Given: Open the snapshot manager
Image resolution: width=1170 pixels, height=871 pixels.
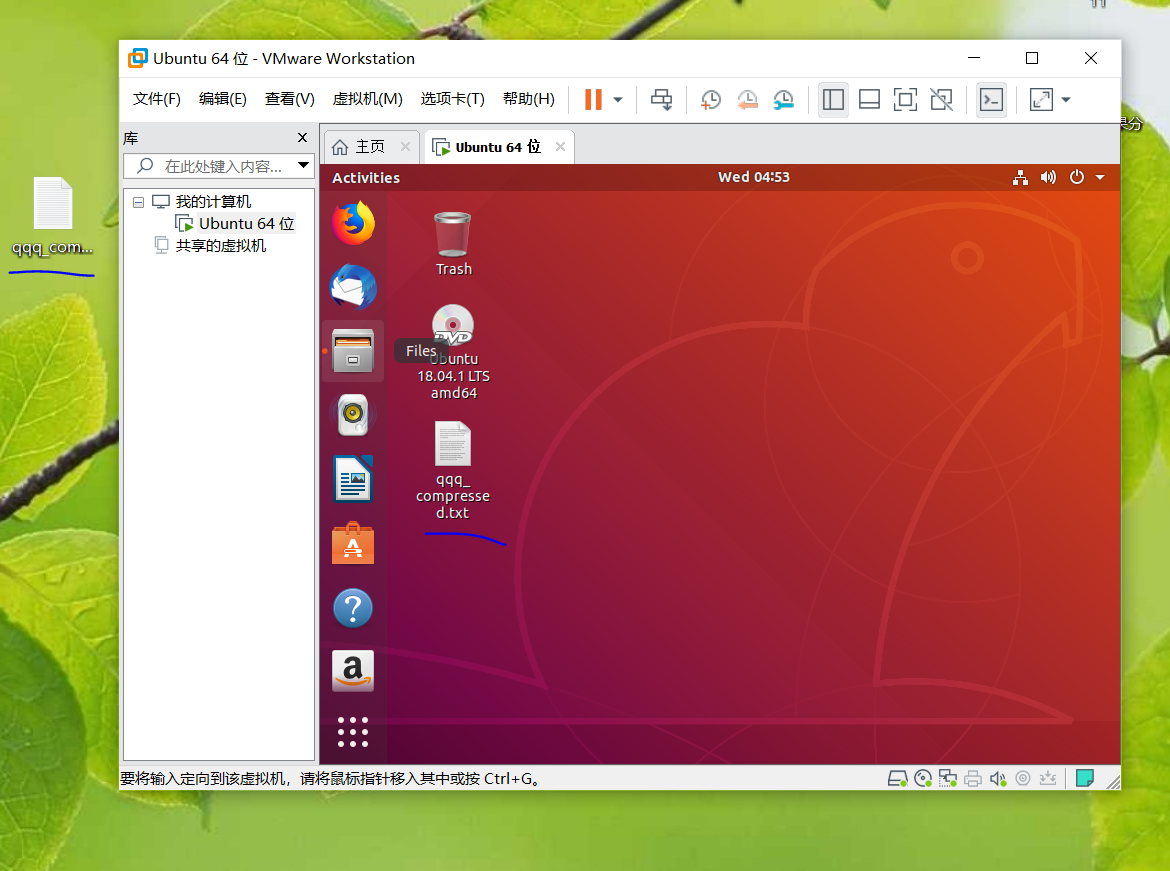Looking at the screenshot, I should (783, 99).
